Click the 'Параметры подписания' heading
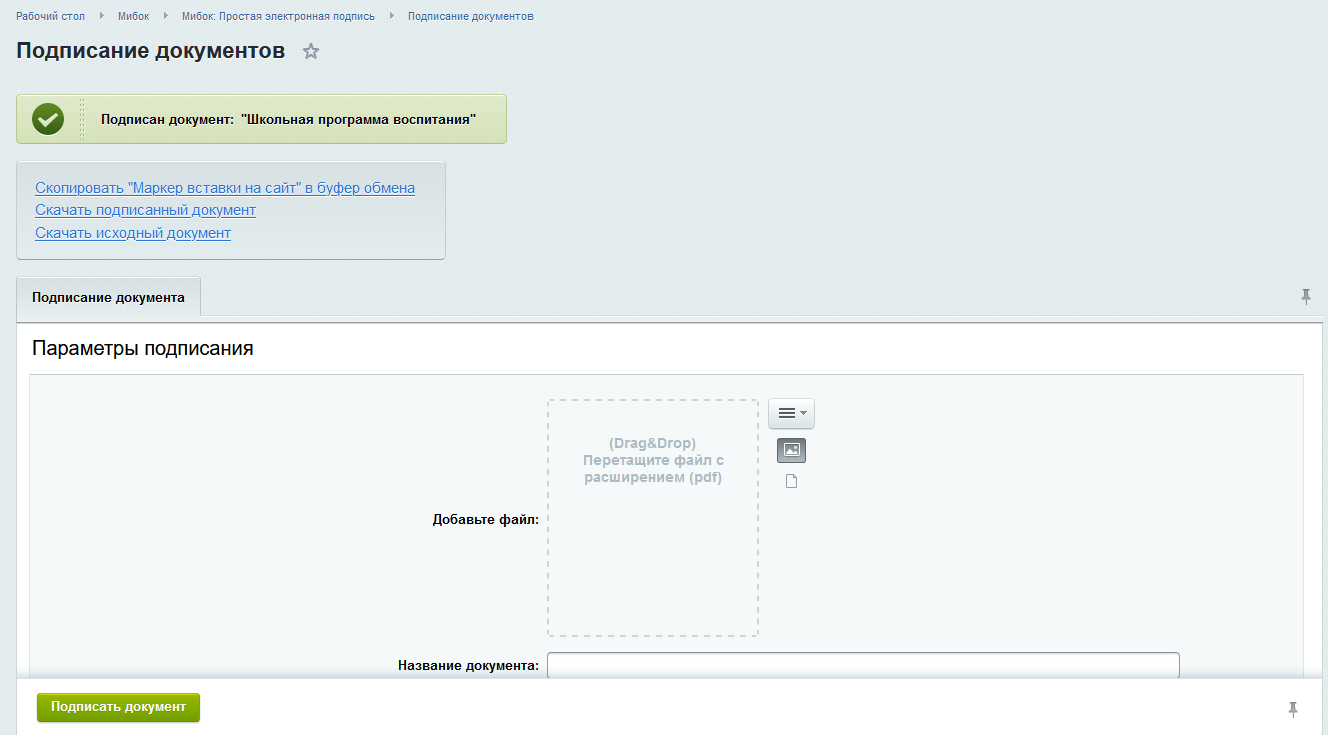Screen dimensions: 1328x735 pyautogui.click(x=143, y=349)
